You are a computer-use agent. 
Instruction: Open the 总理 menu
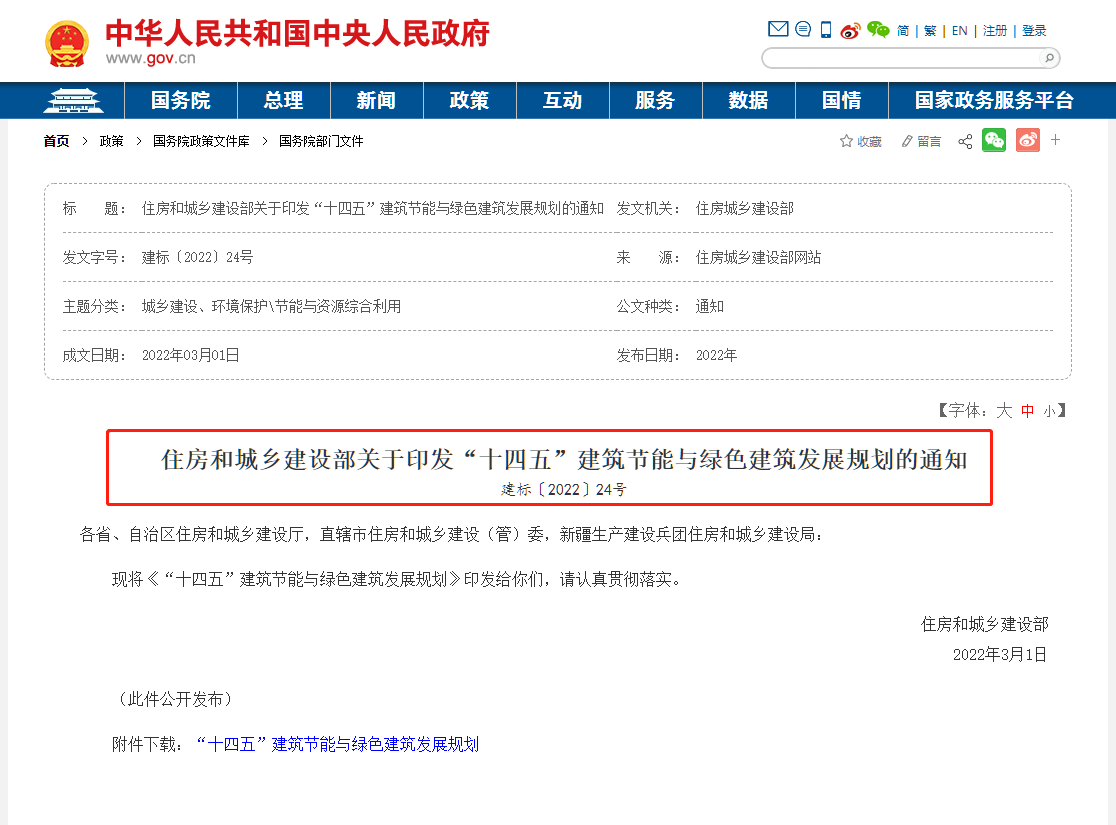point(283,100)
